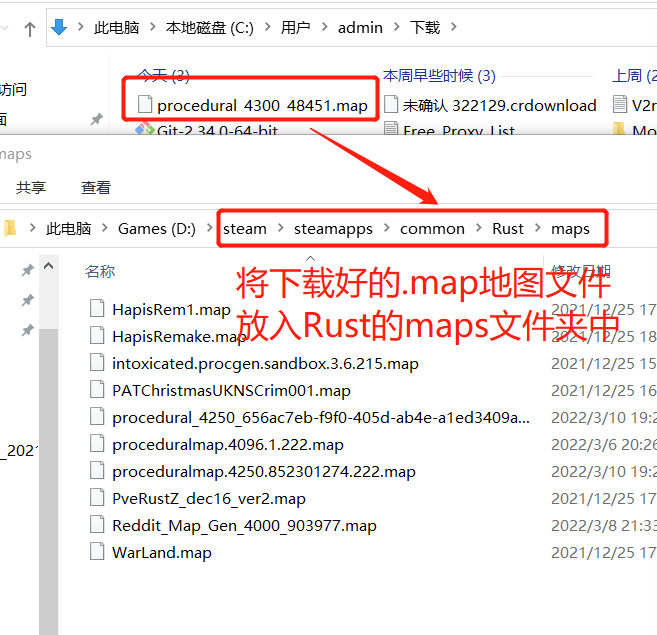Click steam breadcrumb segment
The width and height of the screenshot is (657, 635).
click(x=245, y=229)
